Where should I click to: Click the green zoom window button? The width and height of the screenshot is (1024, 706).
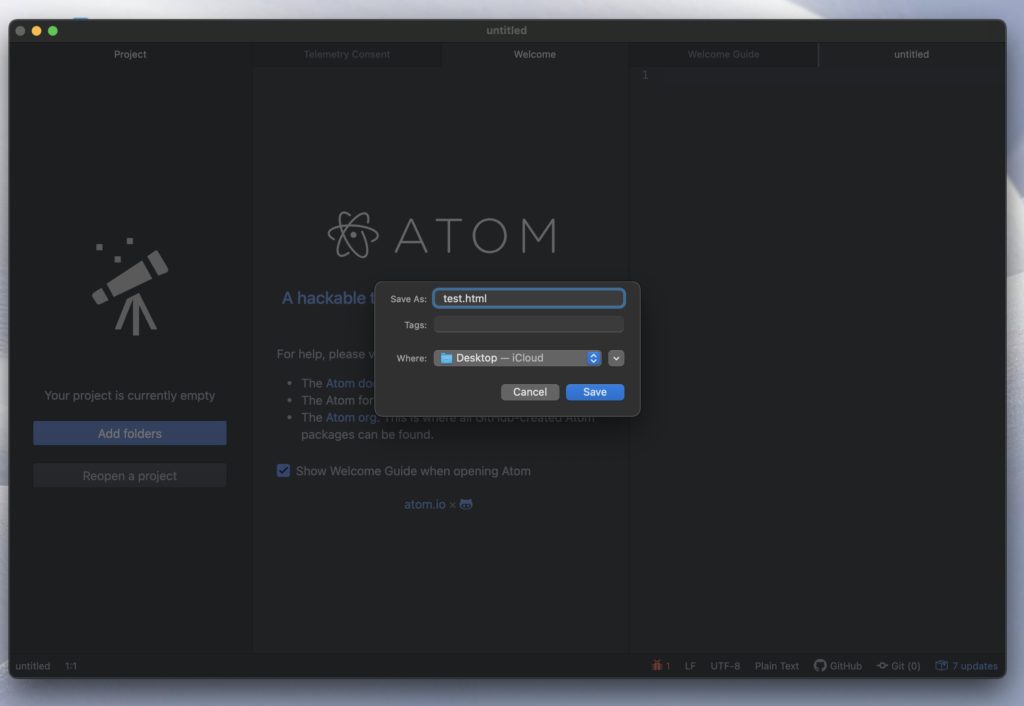point(53,31)
